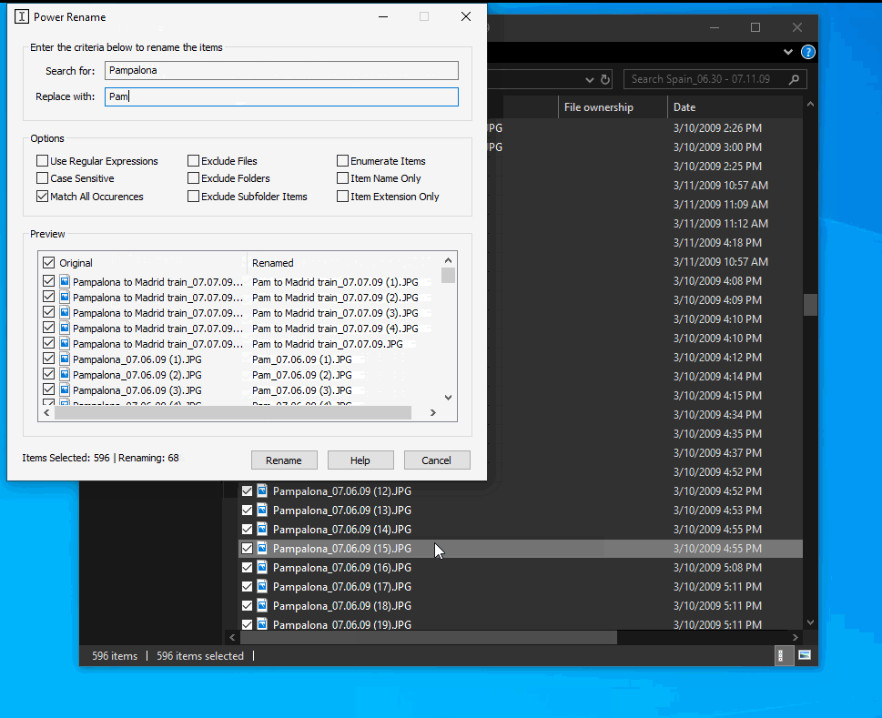
Task: Click the Rename button
Action: point(284,460)
